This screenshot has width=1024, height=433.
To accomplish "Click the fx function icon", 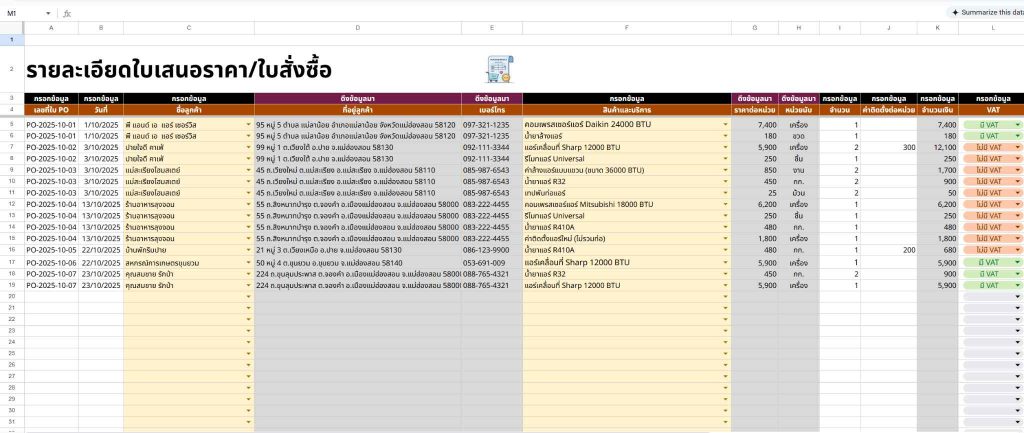I will pos(67,13).
